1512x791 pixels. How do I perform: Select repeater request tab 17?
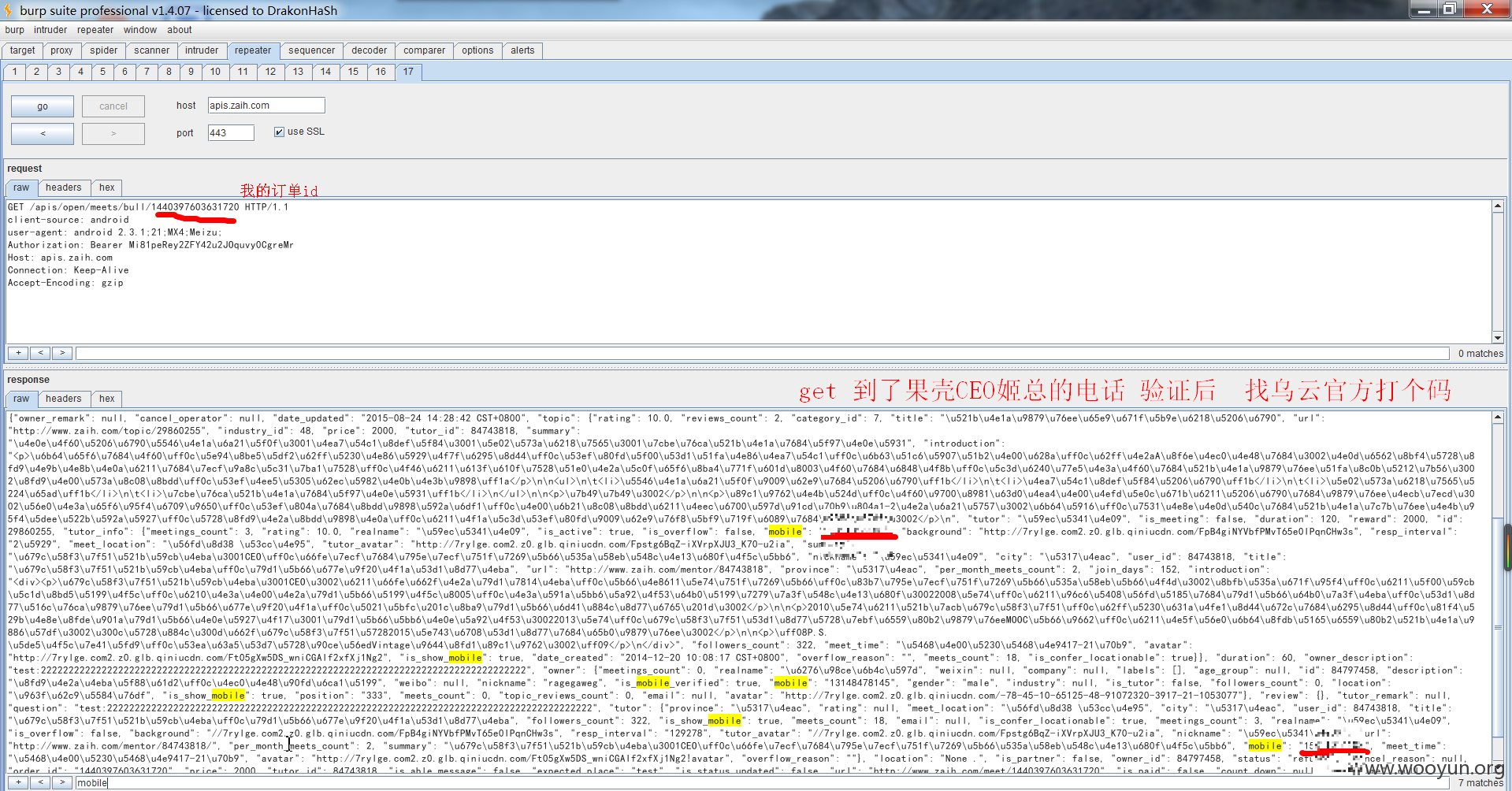pyautogui.click(x=408, y=72)
